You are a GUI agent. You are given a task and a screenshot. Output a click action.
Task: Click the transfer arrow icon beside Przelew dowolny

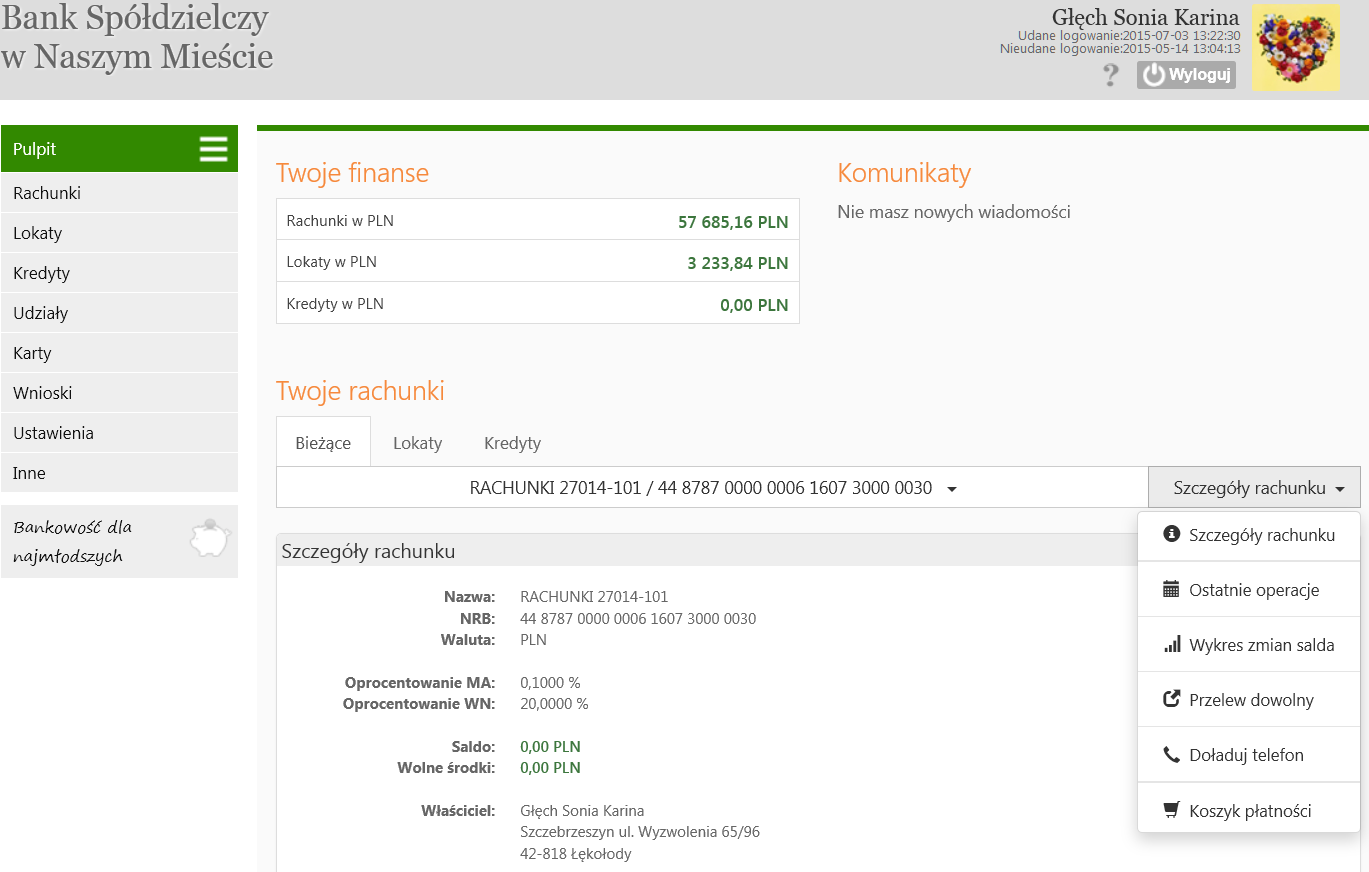[x=1172, y=699]
